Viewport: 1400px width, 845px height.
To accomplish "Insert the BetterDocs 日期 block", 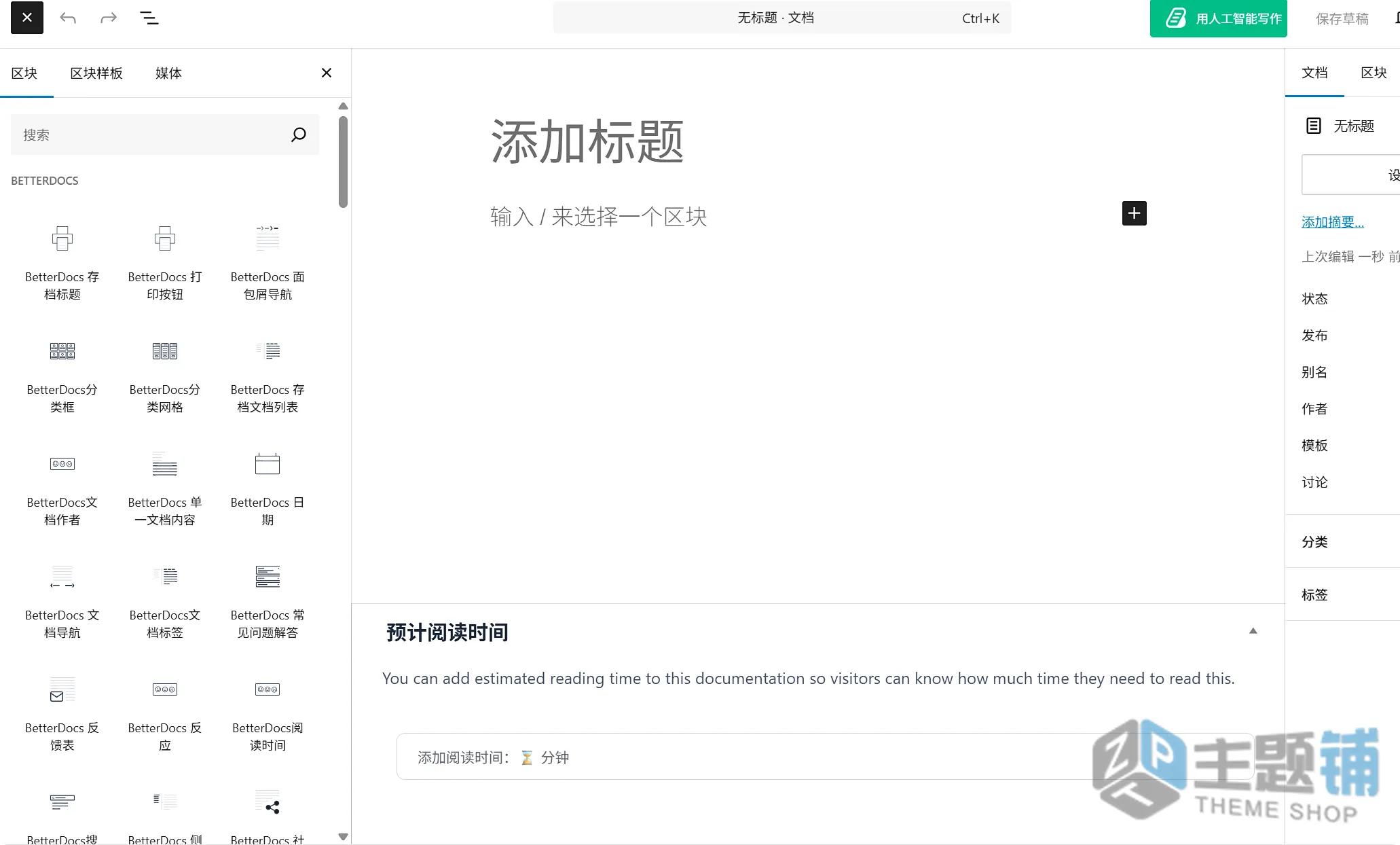I will pos(268,488).
